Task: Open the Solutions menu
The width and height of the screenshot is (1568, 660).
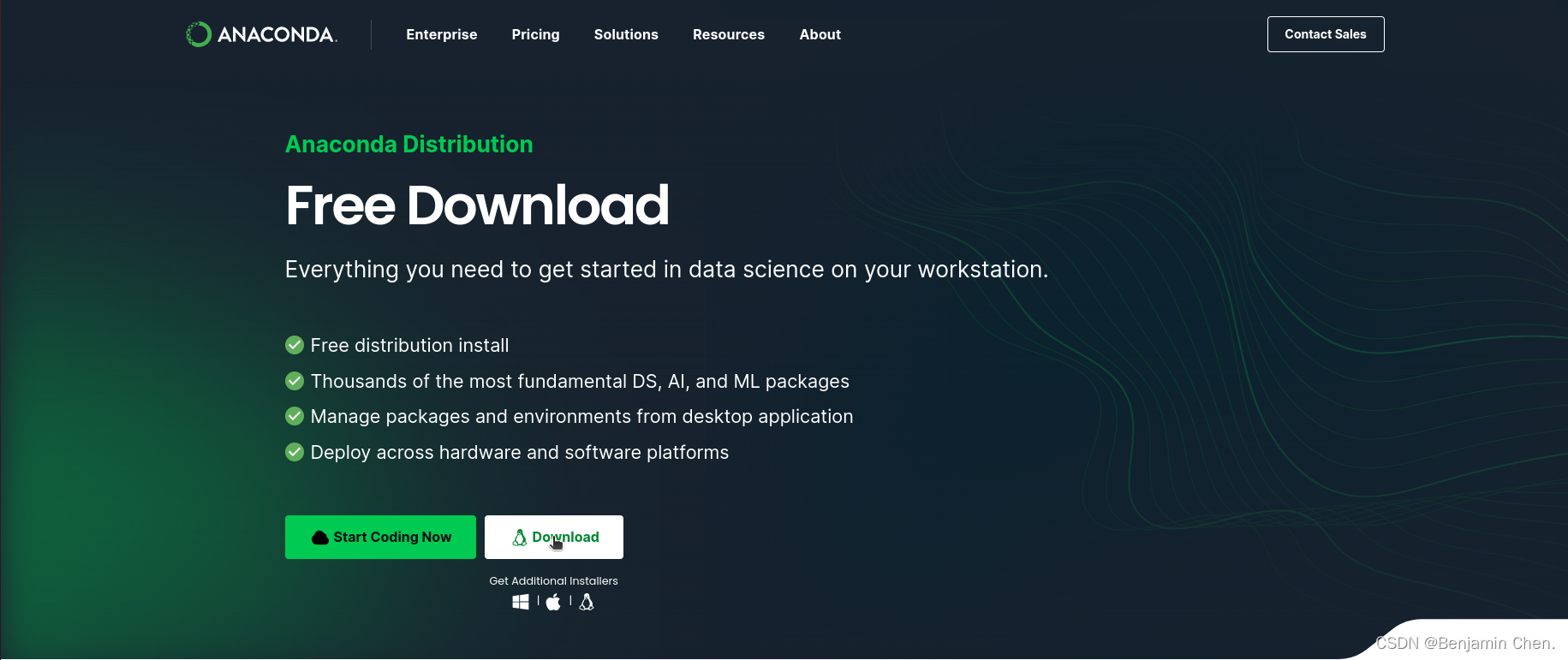Action: tap(626, 34)
